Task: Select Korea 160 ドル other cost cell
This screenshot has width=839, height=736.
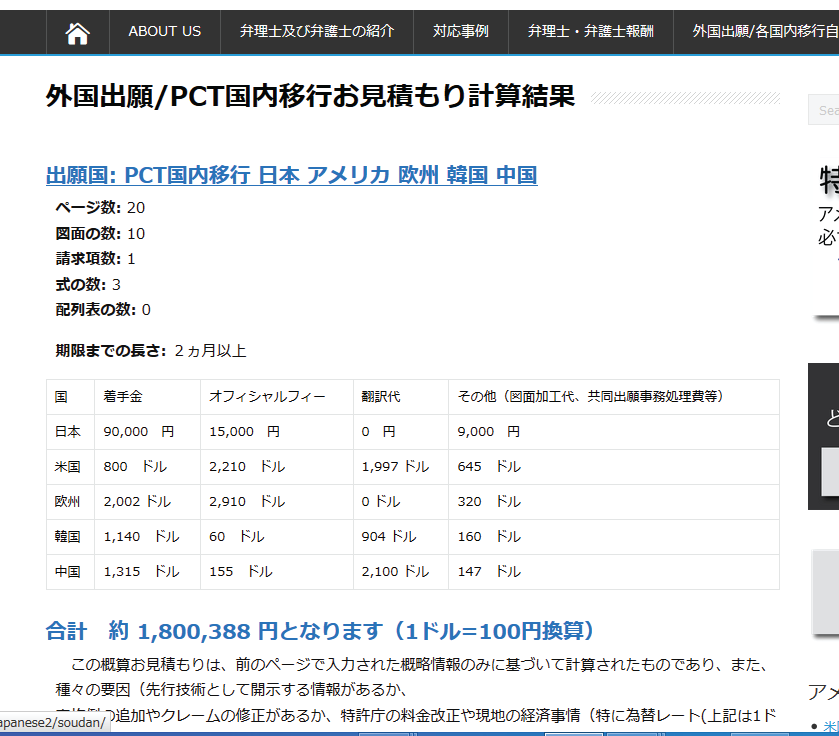Action: pos(614,536)
